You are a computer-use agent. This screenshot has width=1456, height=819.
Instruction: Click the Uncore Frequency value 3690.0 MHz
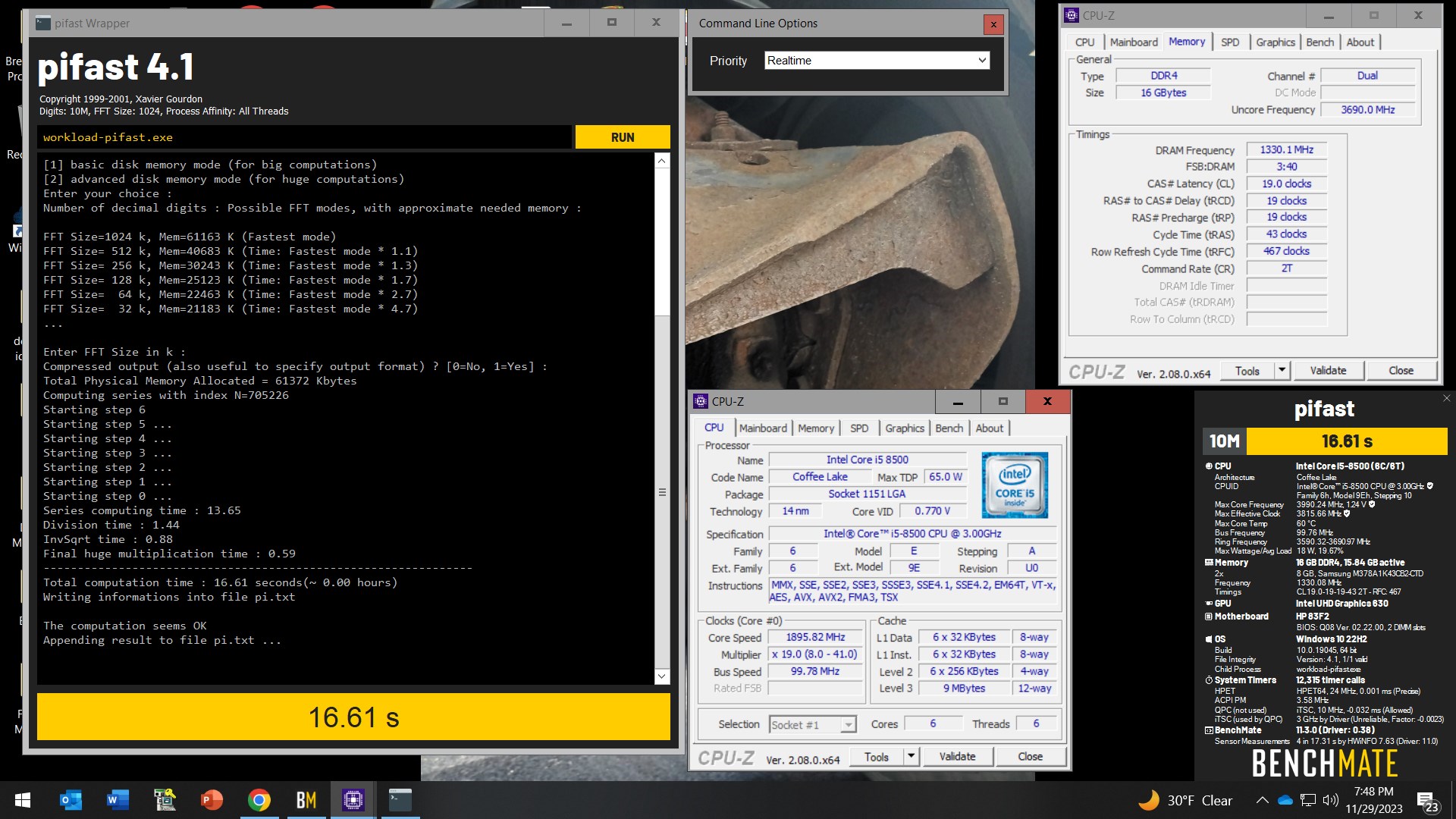coord(1367,110)
